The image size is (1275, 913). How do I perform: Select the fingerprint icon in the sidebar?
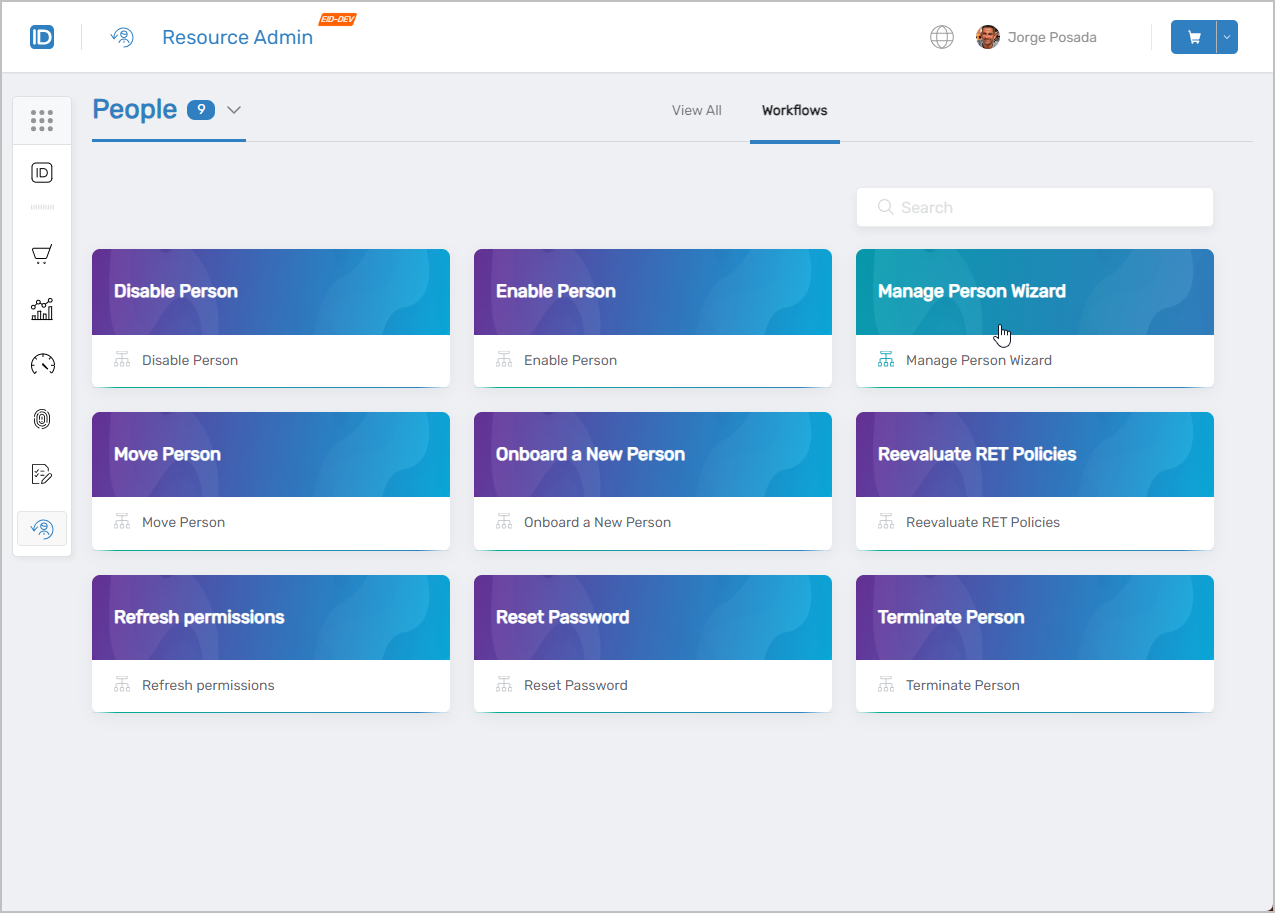[x=41, y=419]
